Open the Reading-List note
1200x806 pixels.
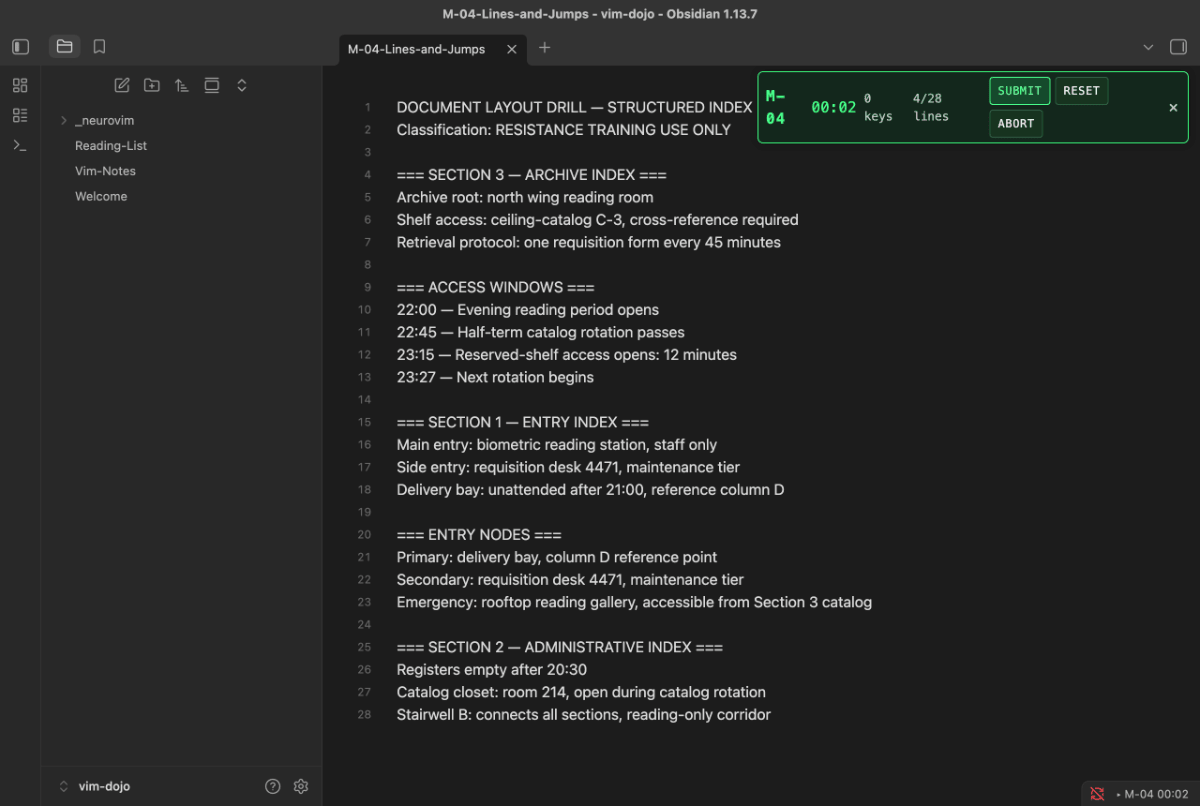(111, 146)
